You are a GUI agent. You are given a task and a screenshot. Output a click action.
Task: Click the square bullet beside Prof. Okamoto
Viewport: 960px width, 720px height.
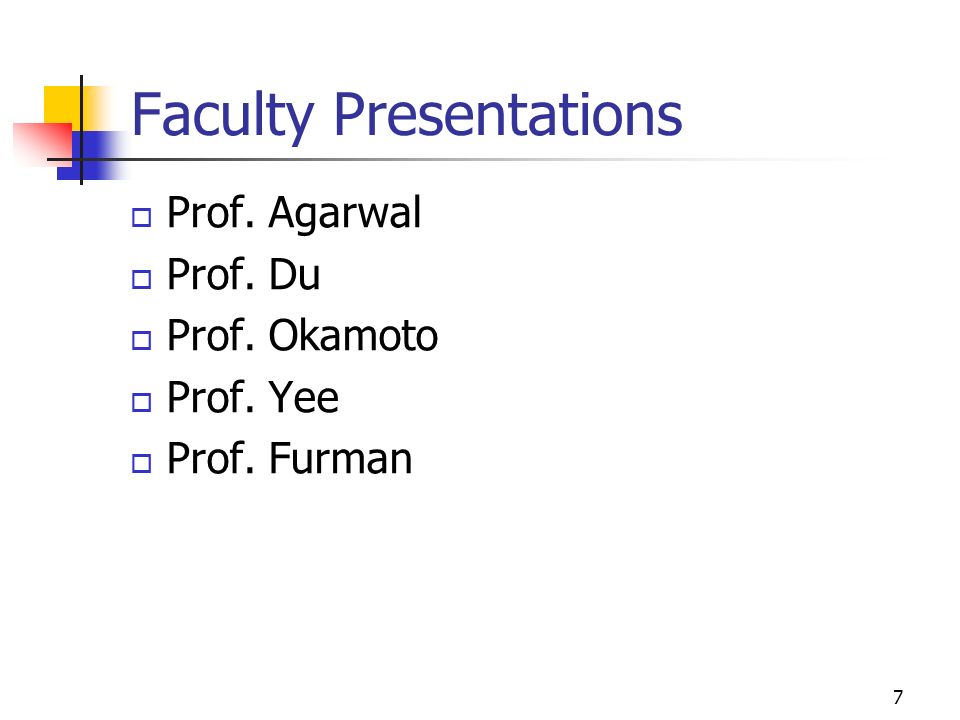(141, 340)
